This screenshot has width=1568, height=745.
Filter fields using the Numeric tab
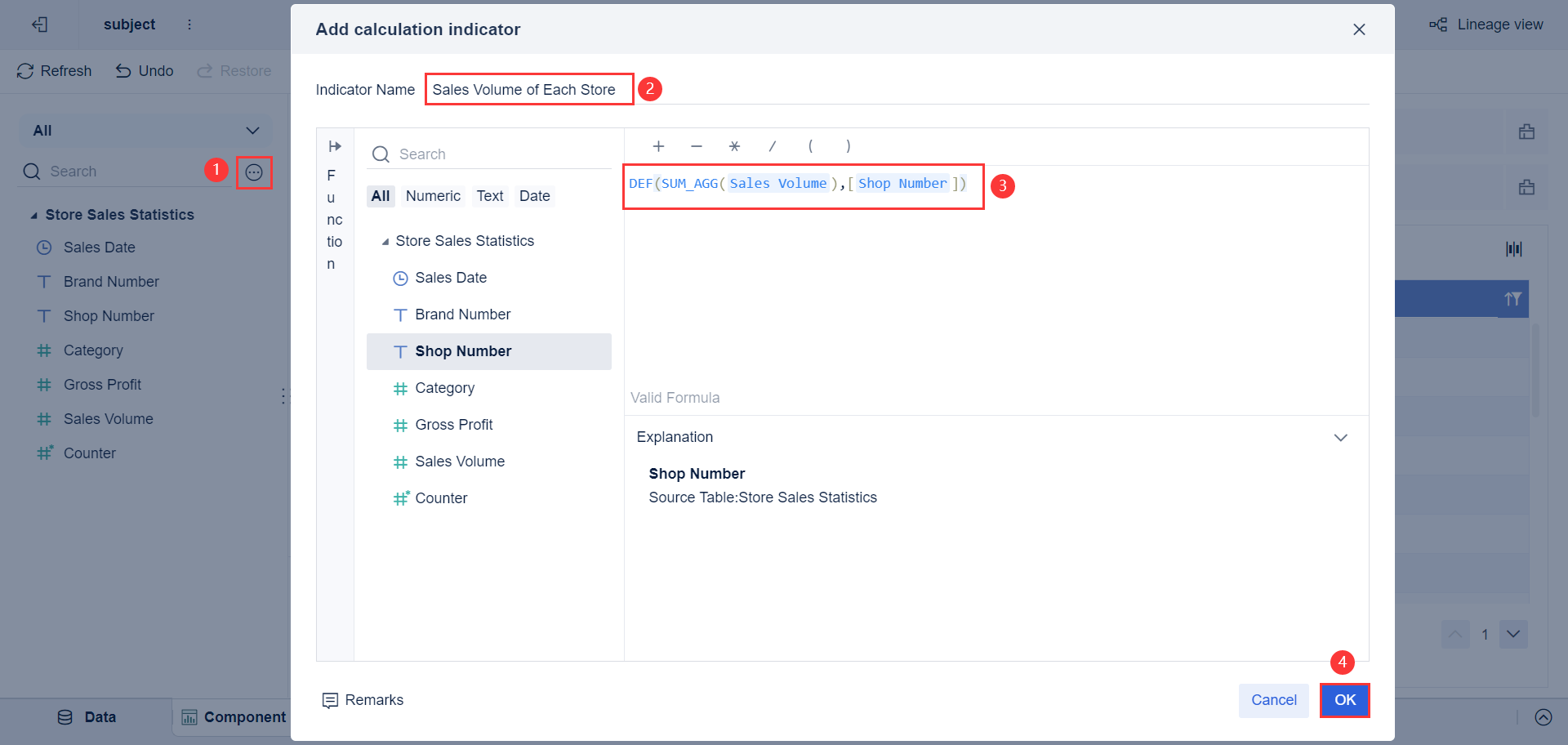coord(433,195)
